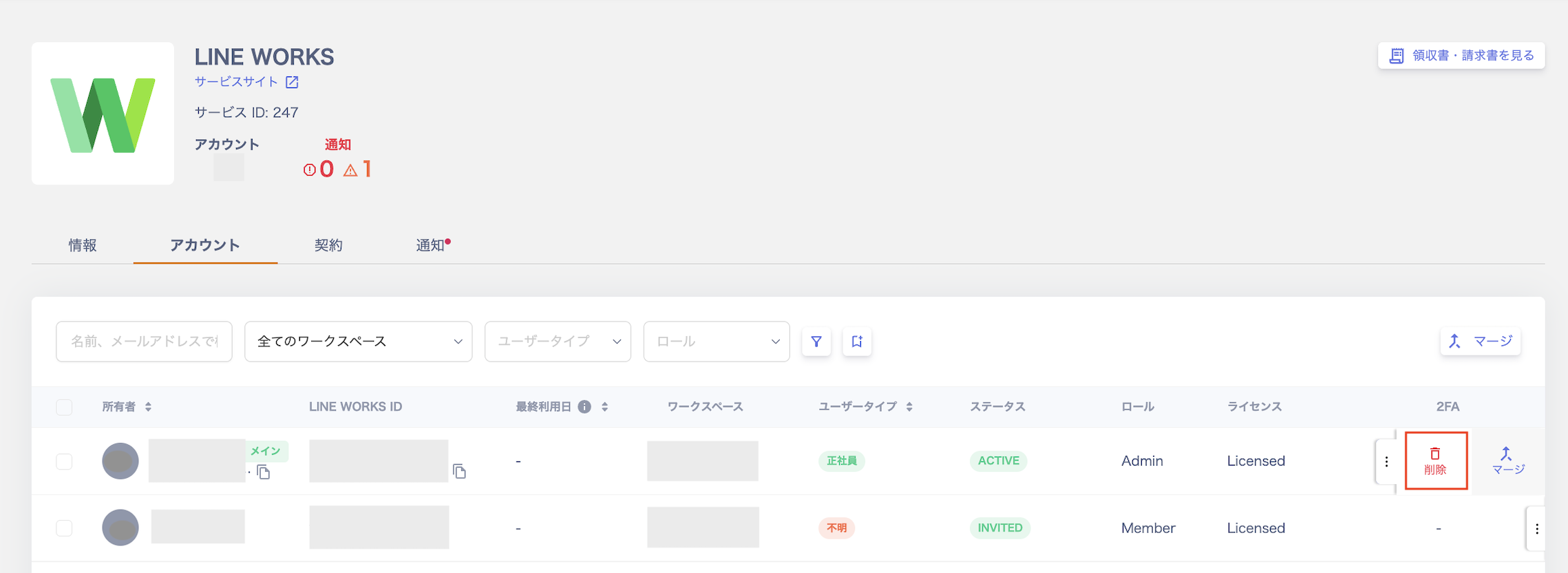Select the checkbox for the Member row
Viewport: 1568px width, 573px height.
[x=64, y=528]
